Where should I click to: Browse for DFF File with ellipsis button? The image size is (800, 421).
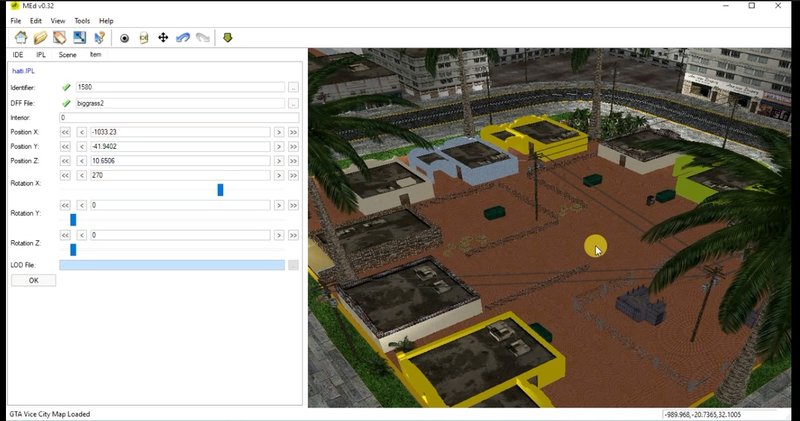tap(293, 103)
